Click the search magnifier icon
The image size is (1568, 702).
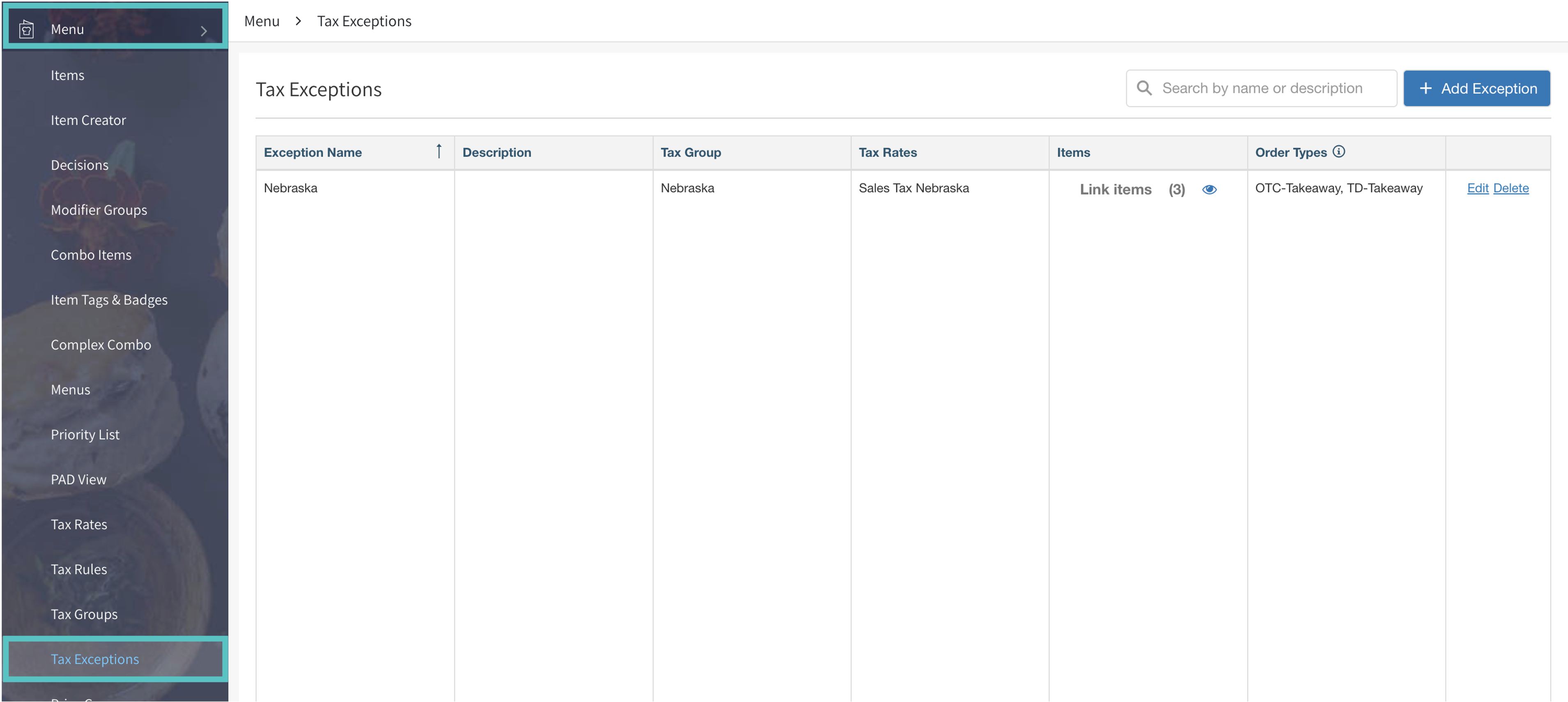tap(1144, 88)
